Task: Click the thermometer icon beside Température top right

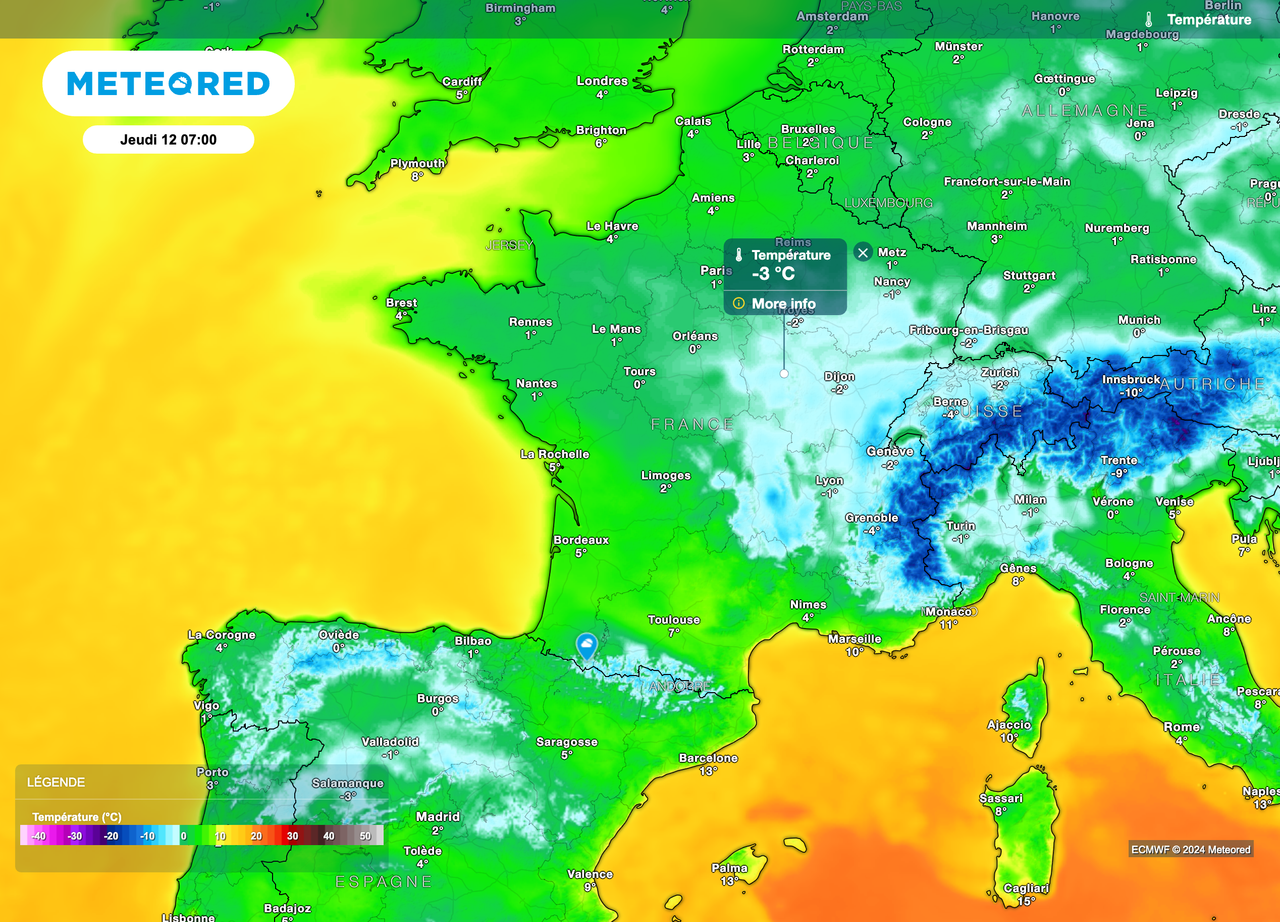Action: click(1148, 18)
